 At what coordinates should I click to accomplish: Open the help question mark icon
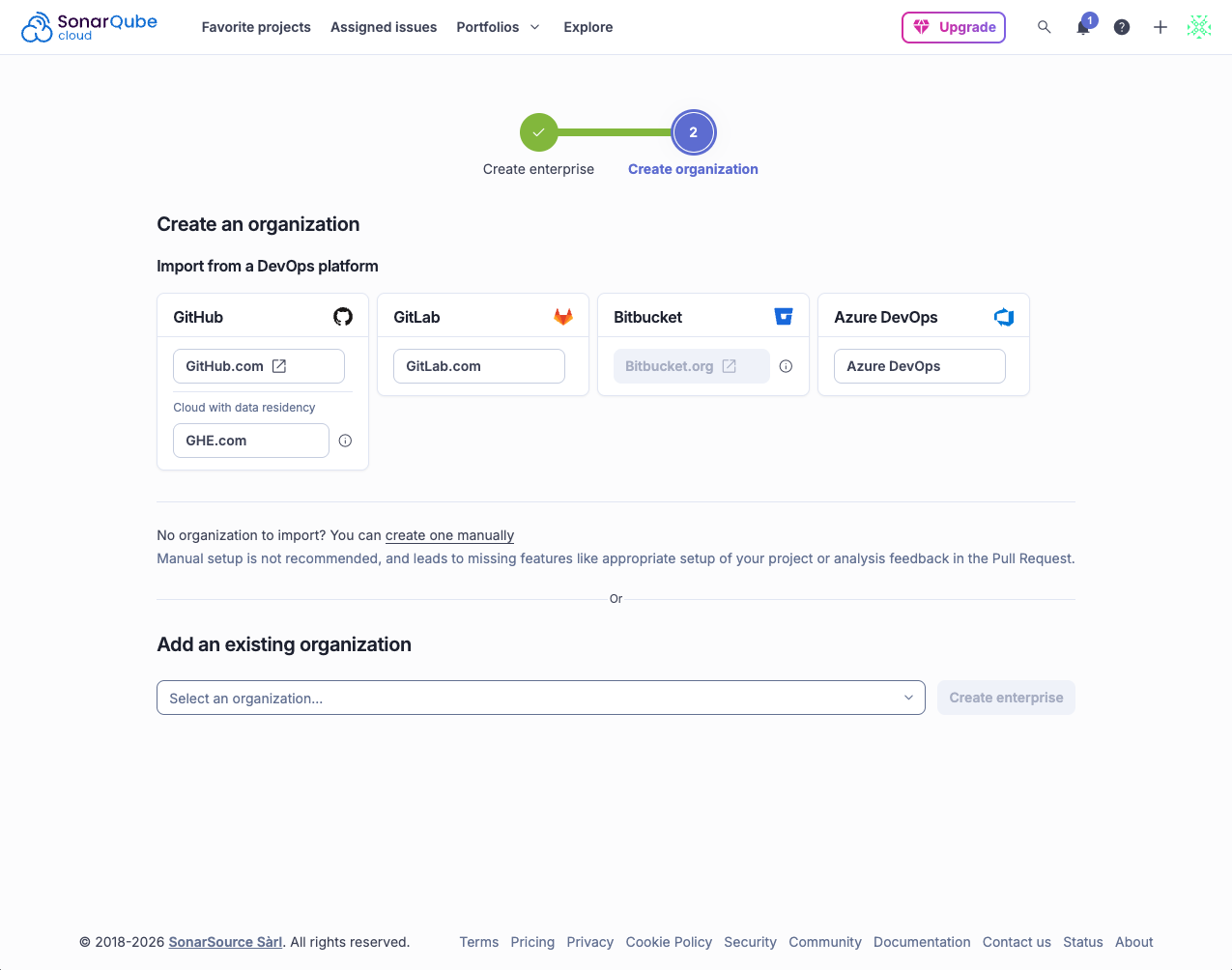tap(1122, 27)
